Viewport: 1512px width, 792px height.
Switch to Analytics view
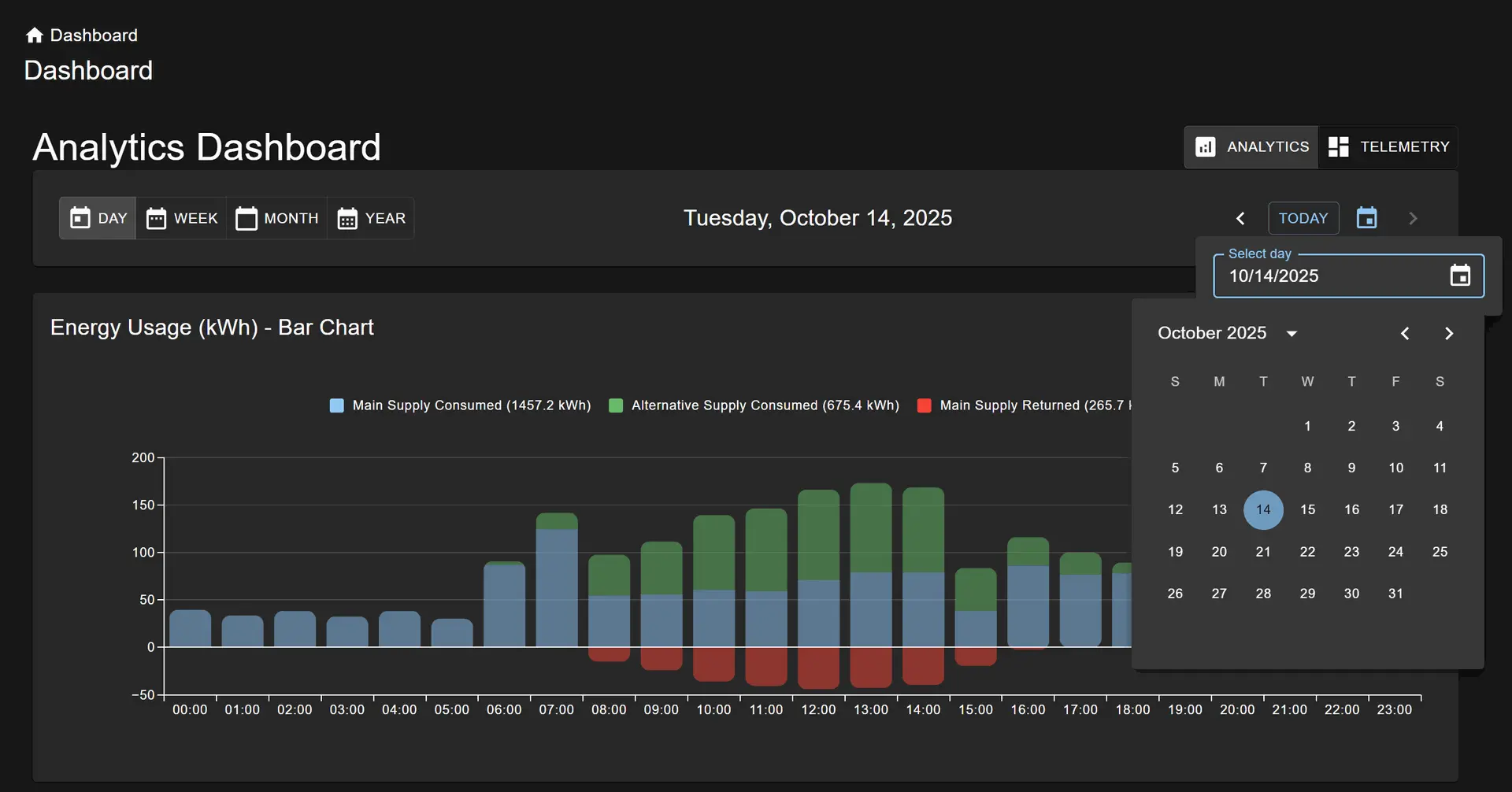(1251, 147)
